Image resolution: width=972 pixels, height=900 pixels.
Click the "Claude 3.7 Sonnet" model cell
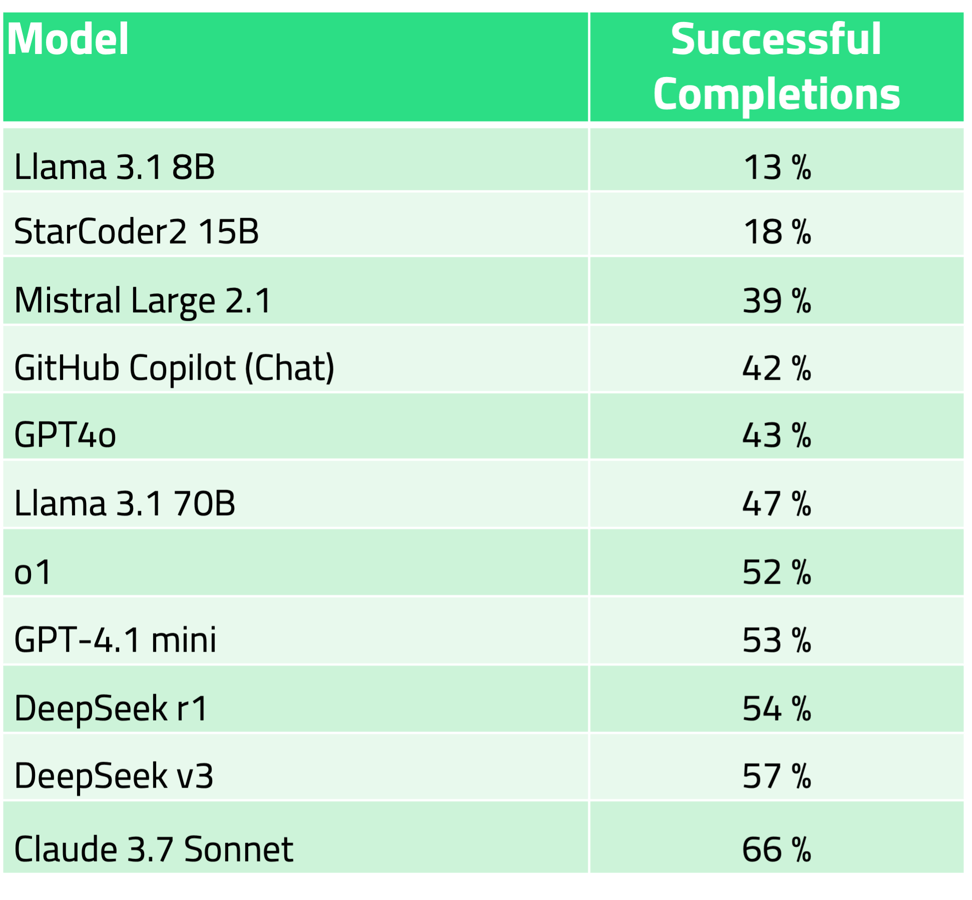153,849
